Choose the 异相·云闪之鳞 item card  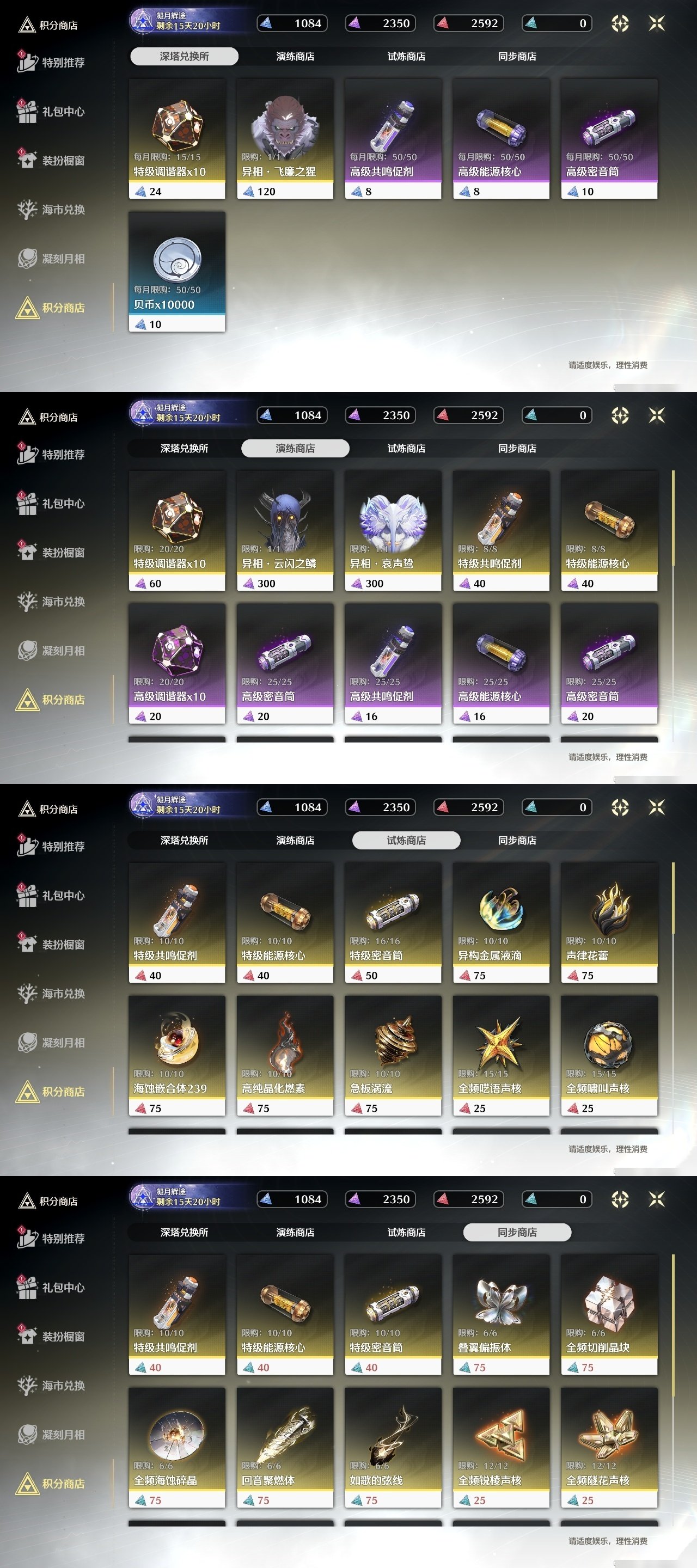point(285,531)
